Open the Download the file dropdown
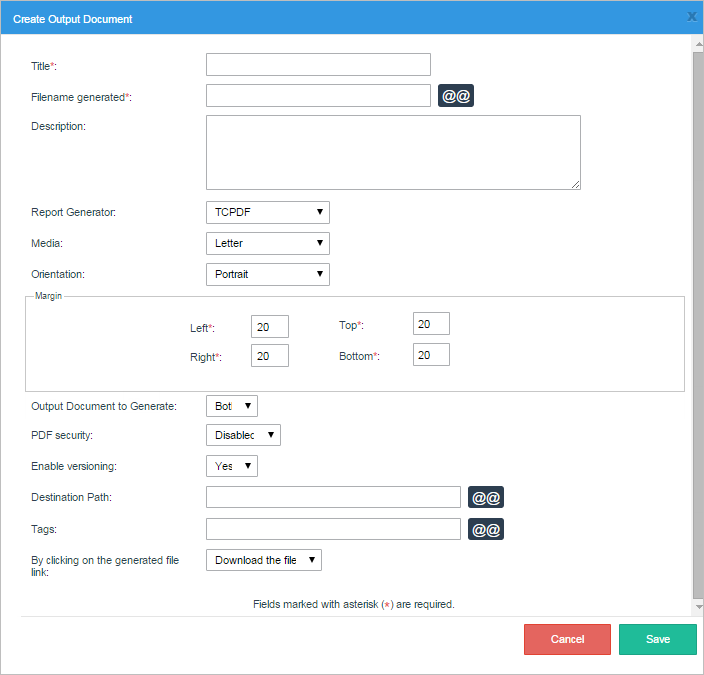Image resolution: width=704 pixels, height=675 pixels. click(264, 560)
